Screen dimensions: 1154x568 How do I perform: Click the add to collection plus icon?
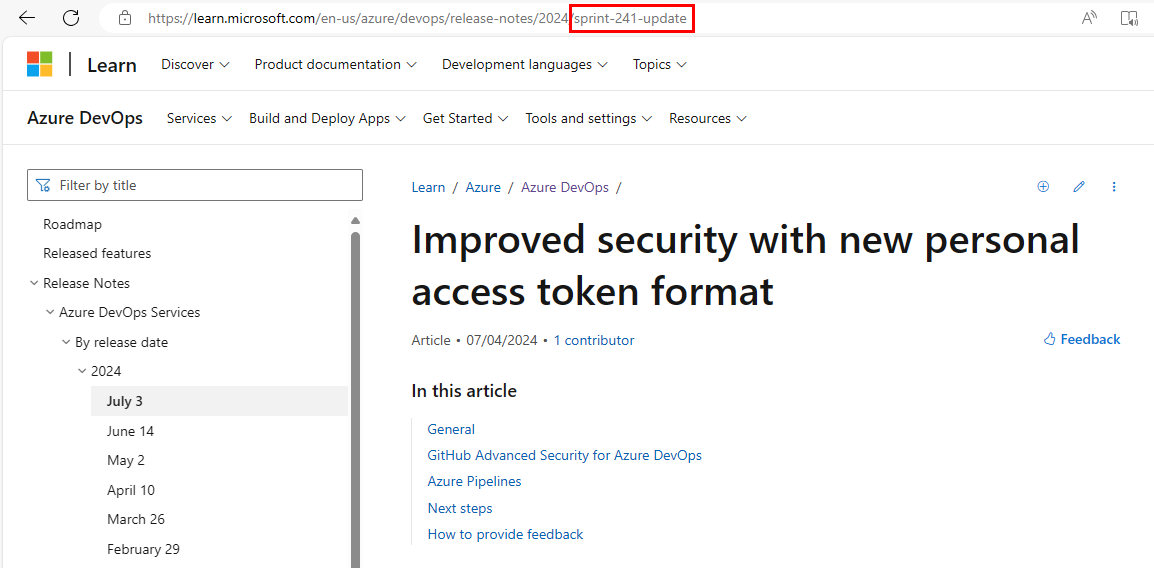pyautogui.click(x=1043, y=187)
